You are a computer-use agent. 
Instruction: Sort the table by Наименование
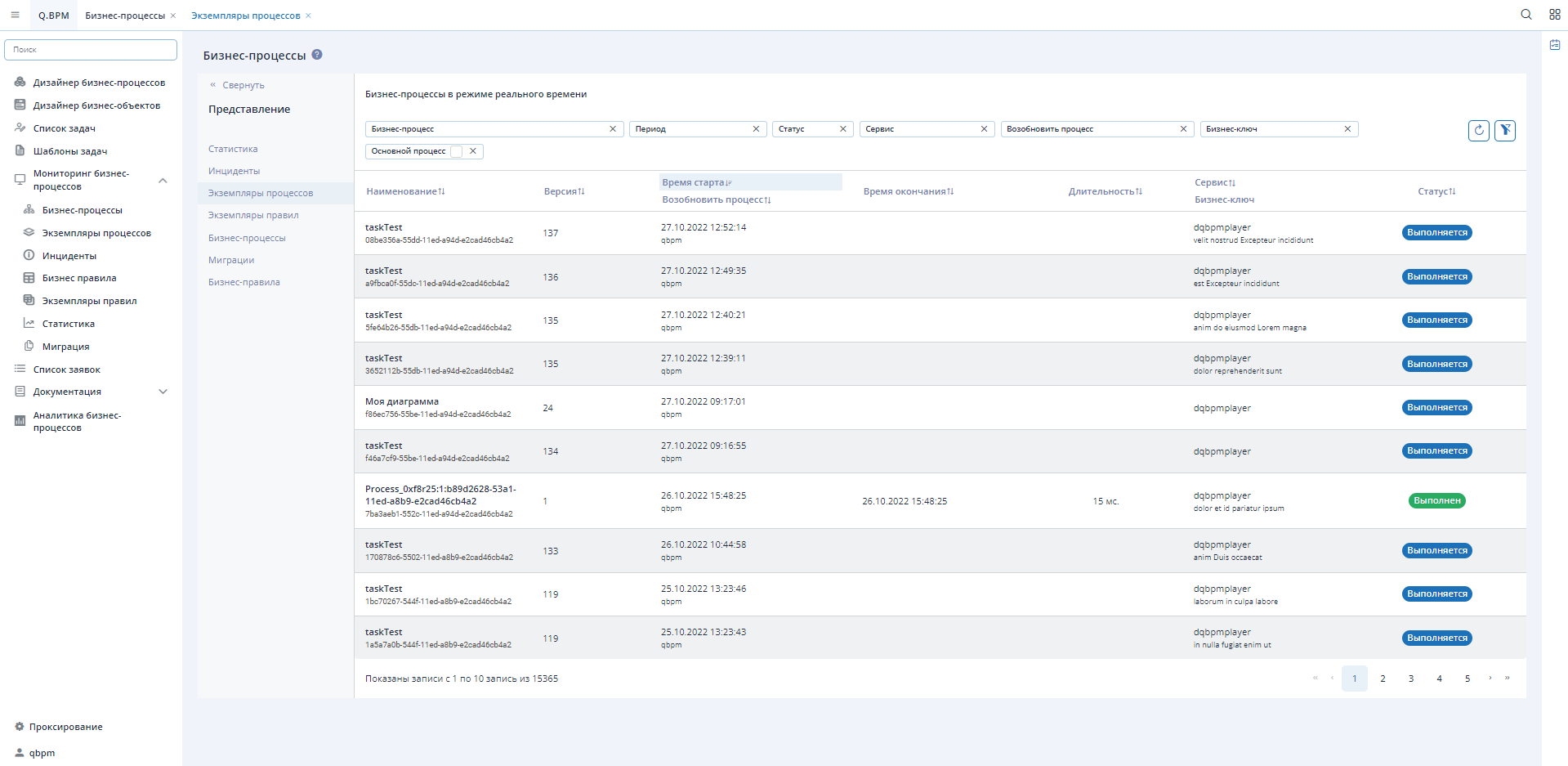coord(405,191)
